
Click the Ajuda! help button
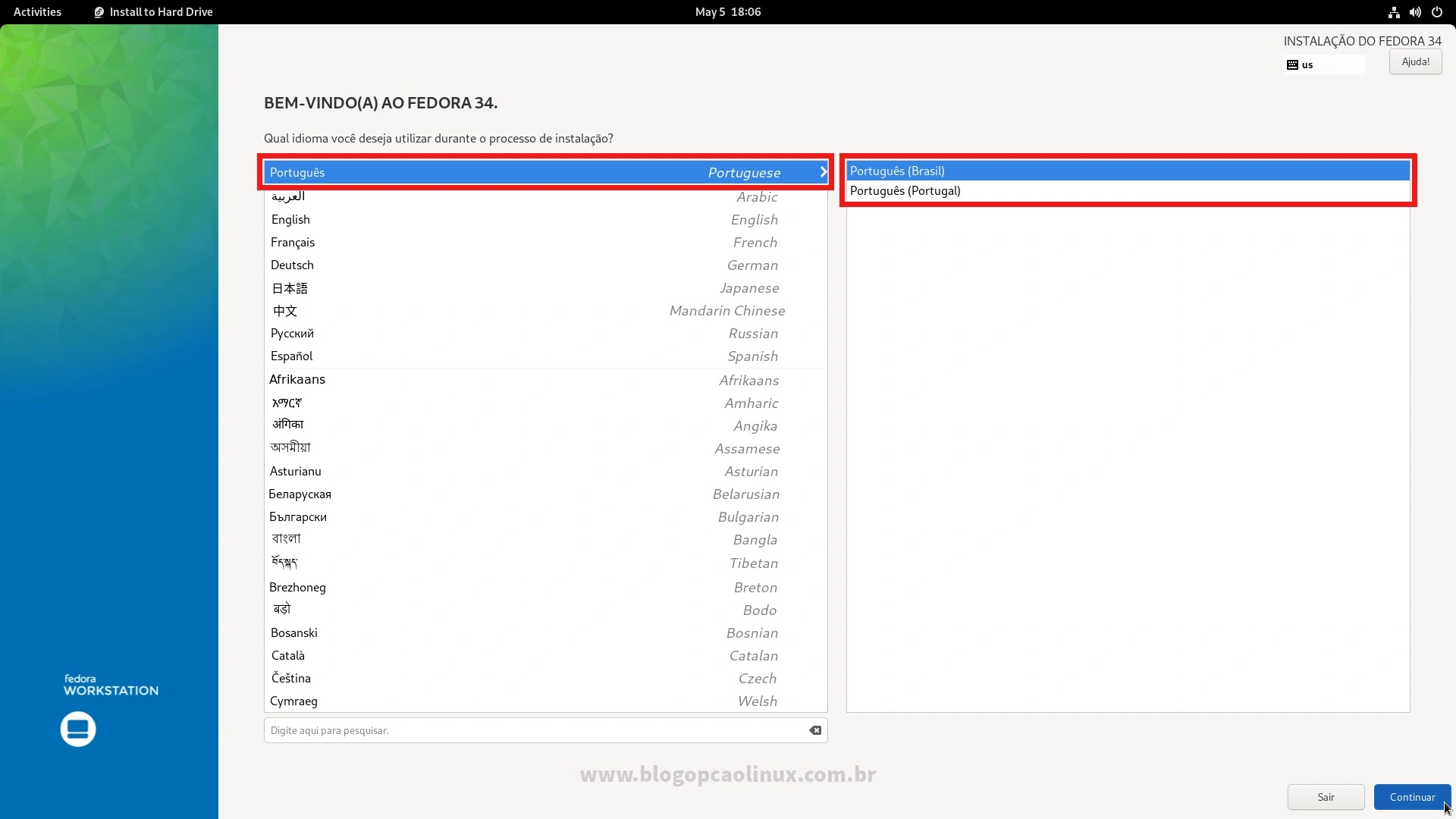point(1415,62)
